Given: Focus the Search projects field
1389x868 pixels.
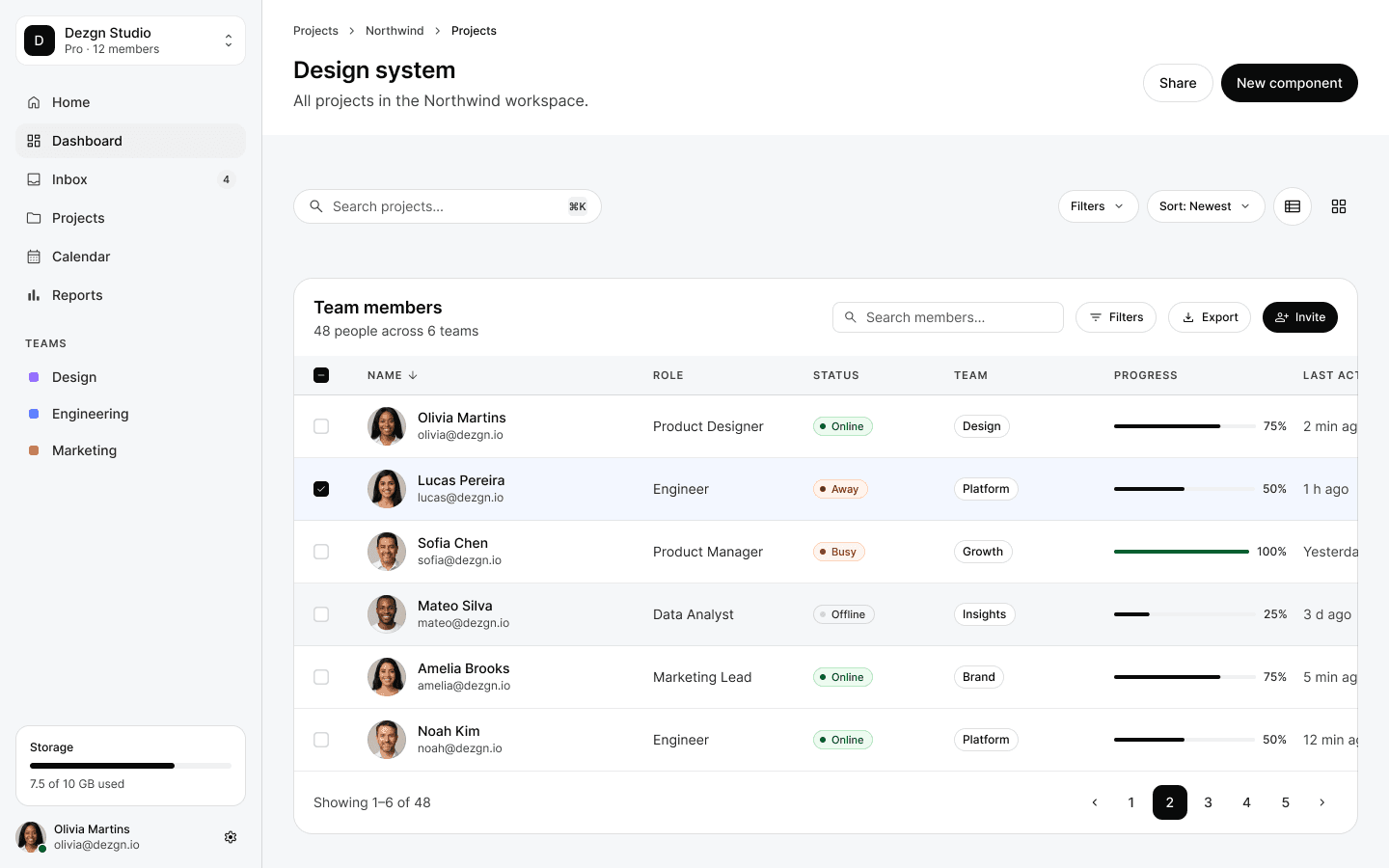Looking at the screenshot, I should [448, 206].
